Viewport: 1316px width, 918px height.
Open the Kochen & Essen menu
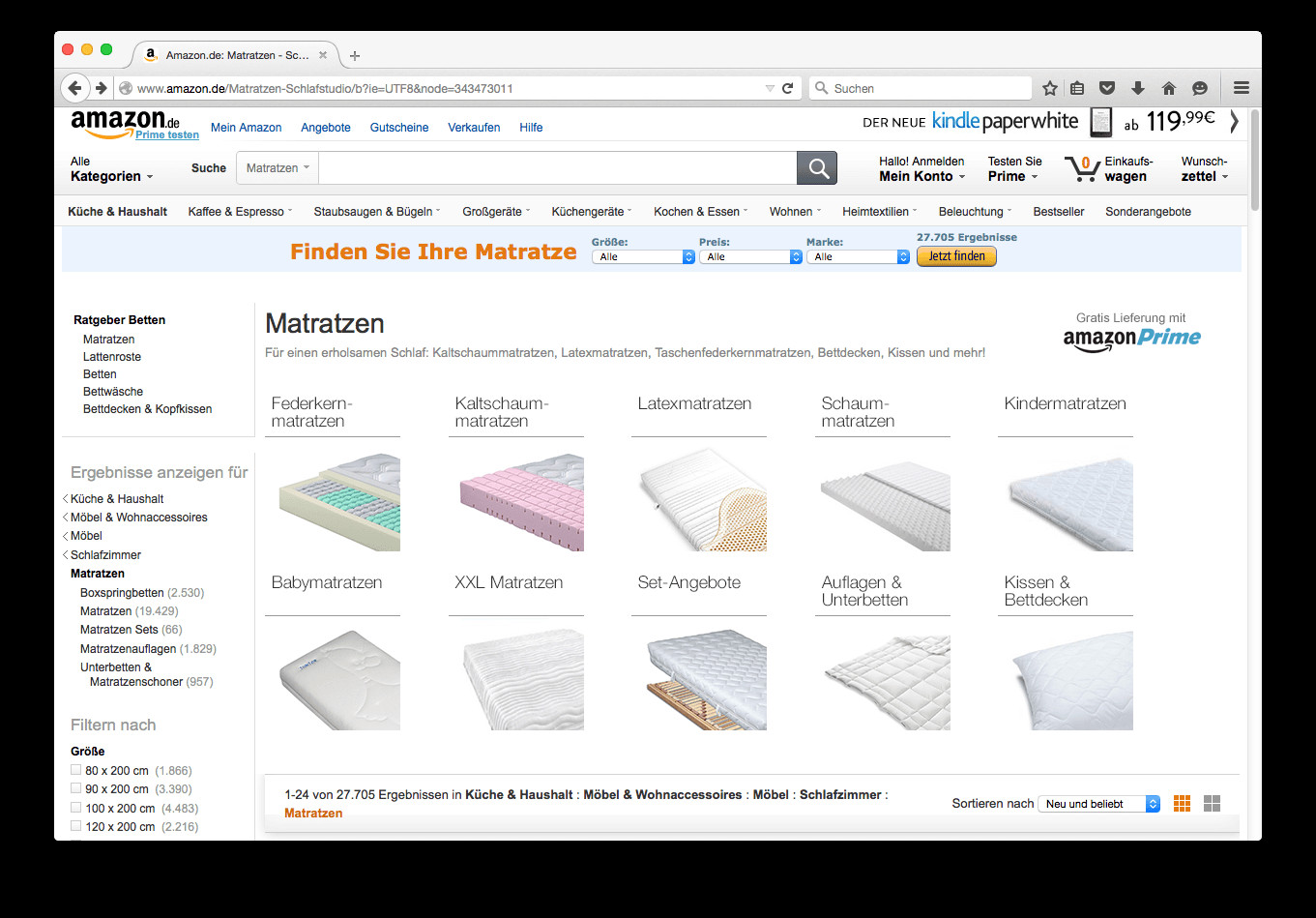click(701, 212)
